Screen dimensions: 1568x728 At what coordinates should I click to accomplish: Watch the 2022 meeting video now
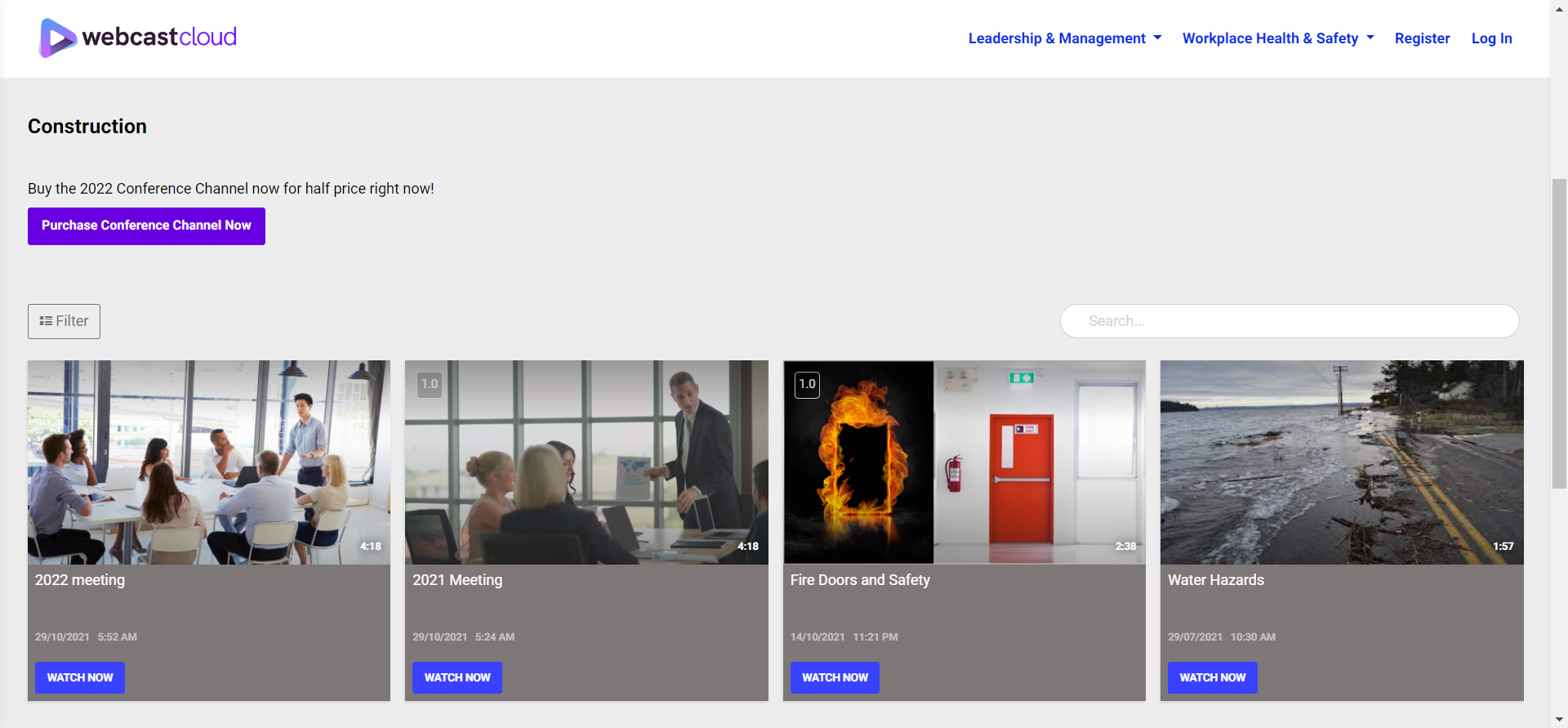pos(80,677)
